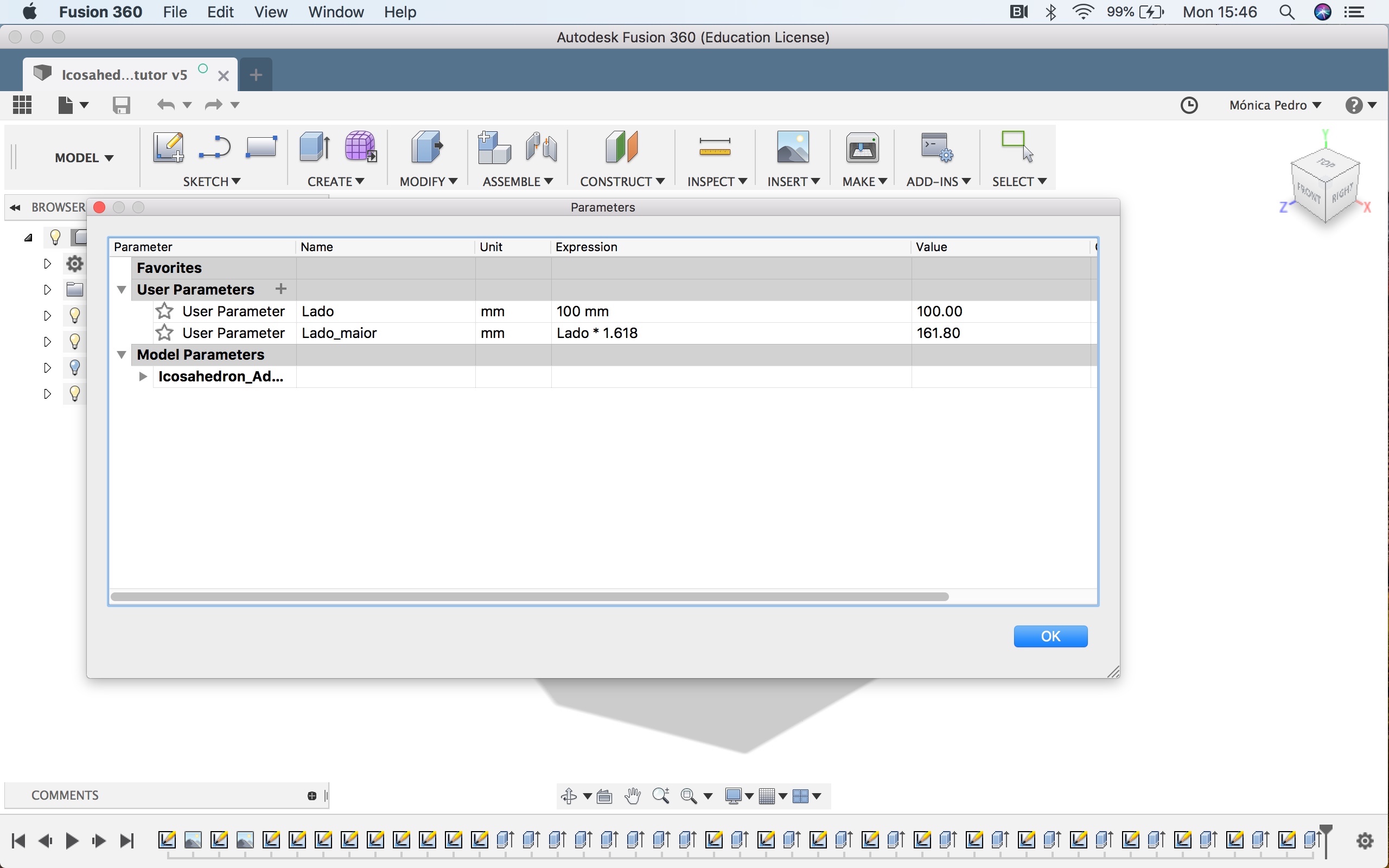Viewport: 1389px width, 868px height.
Task: Click the Offset Plane construct icon
Action: 622,147
